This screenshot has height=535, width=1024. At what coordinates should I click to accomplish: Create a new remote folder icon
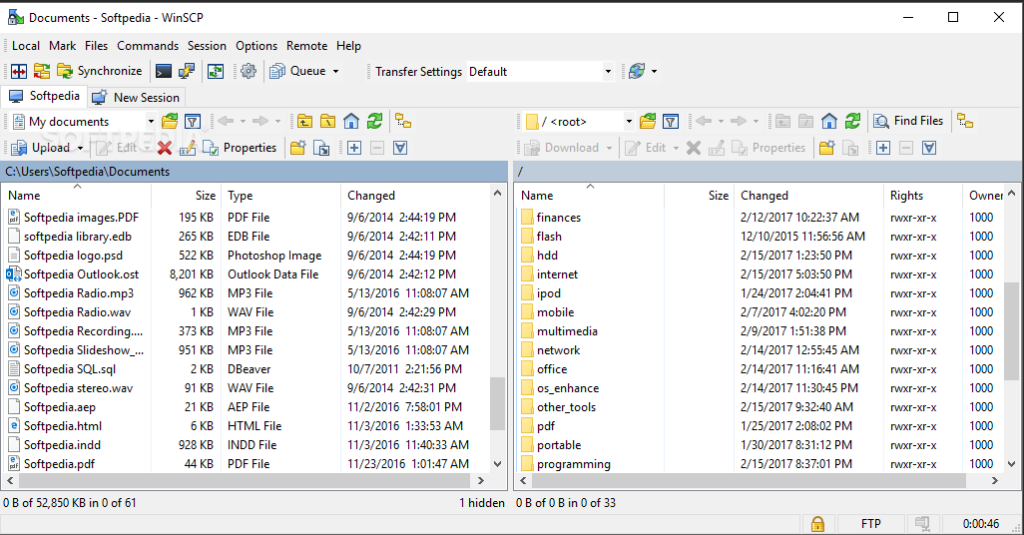(x=827, y=148)
